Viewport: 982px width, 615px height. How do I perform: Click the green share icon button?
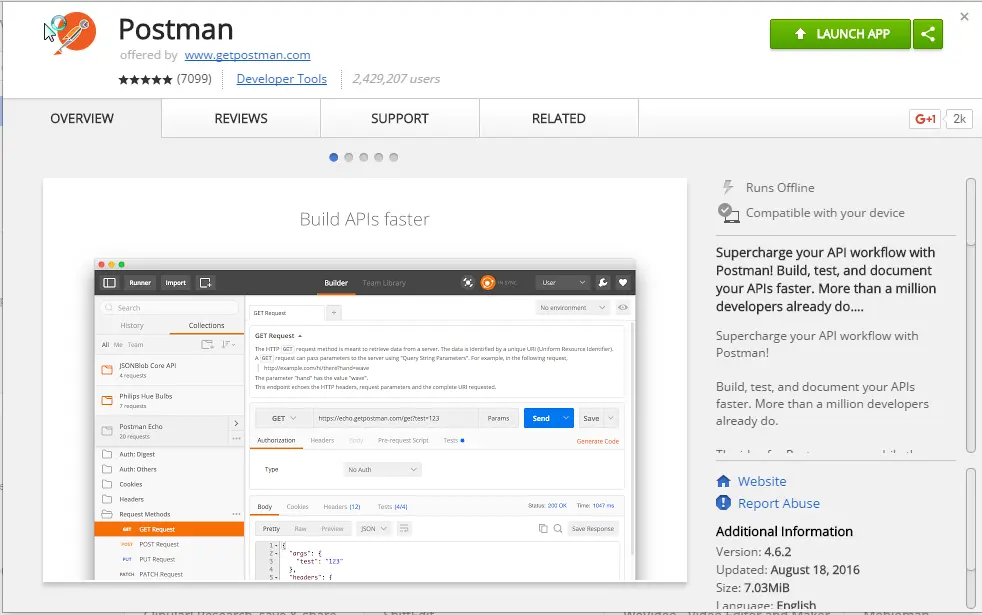928,34
